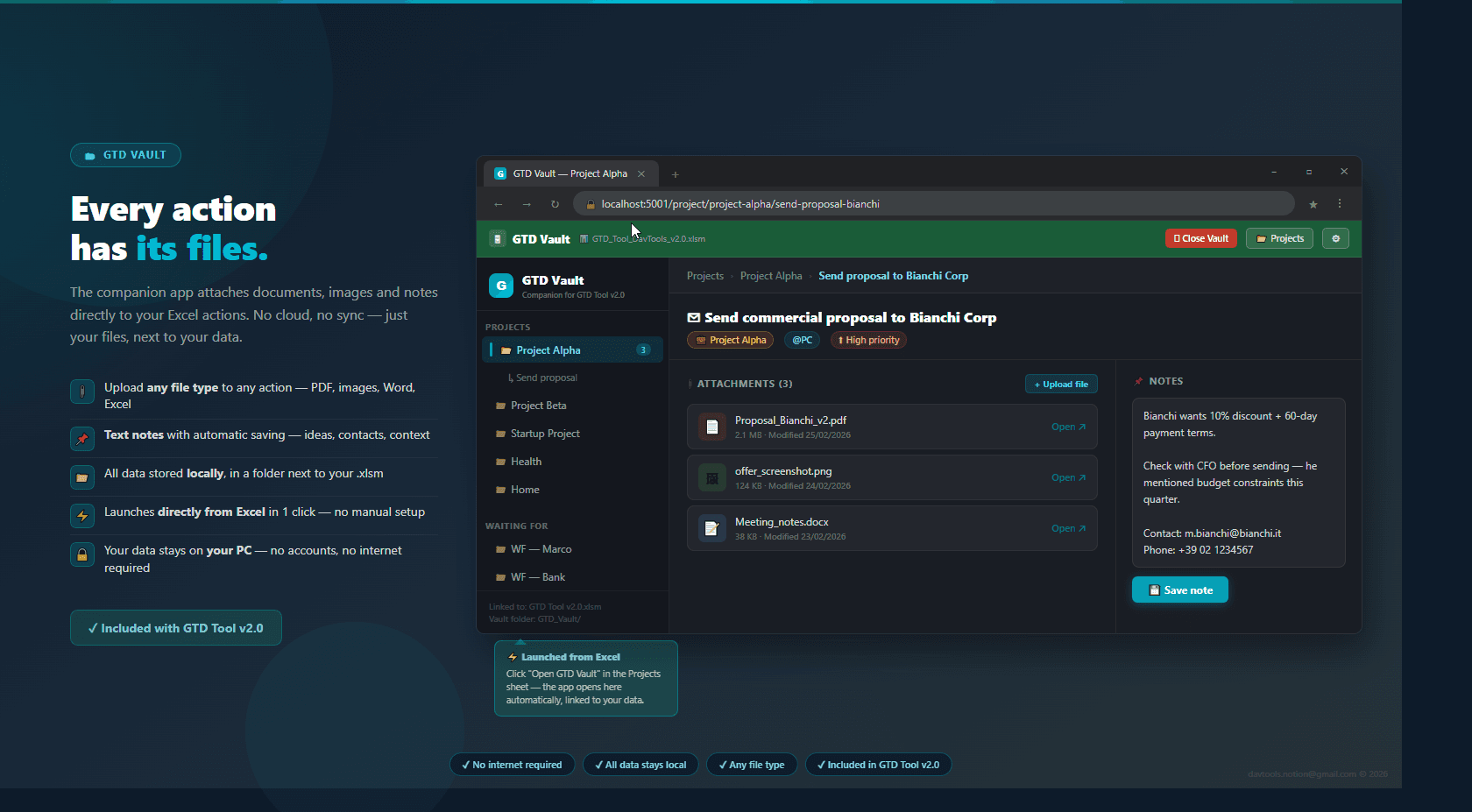Click the offer_screenshot.png image icon
This screenshot has height=812, width=1472.
711,478
